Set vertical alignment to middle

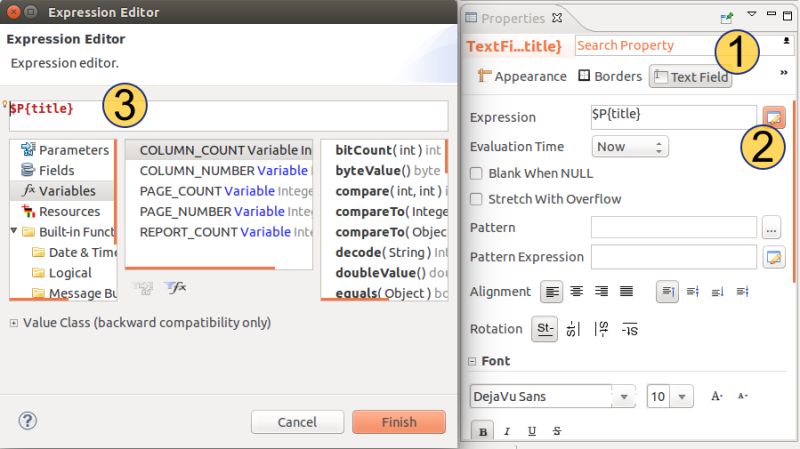pyautogui.click(x=693, y=291)
